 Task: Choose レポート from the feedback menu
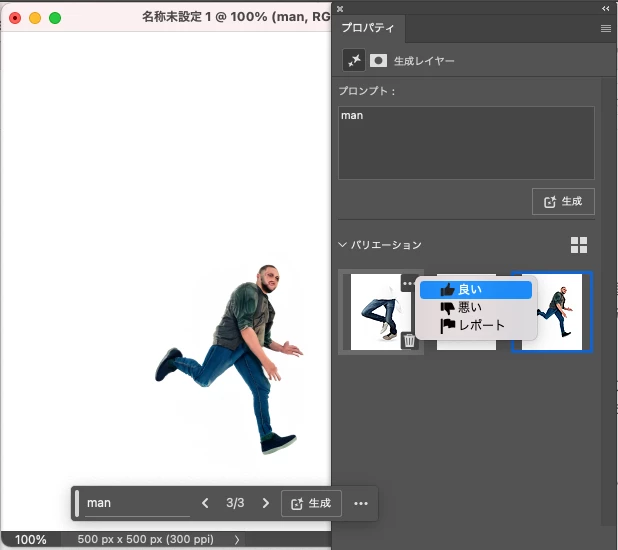coord(476,325)
